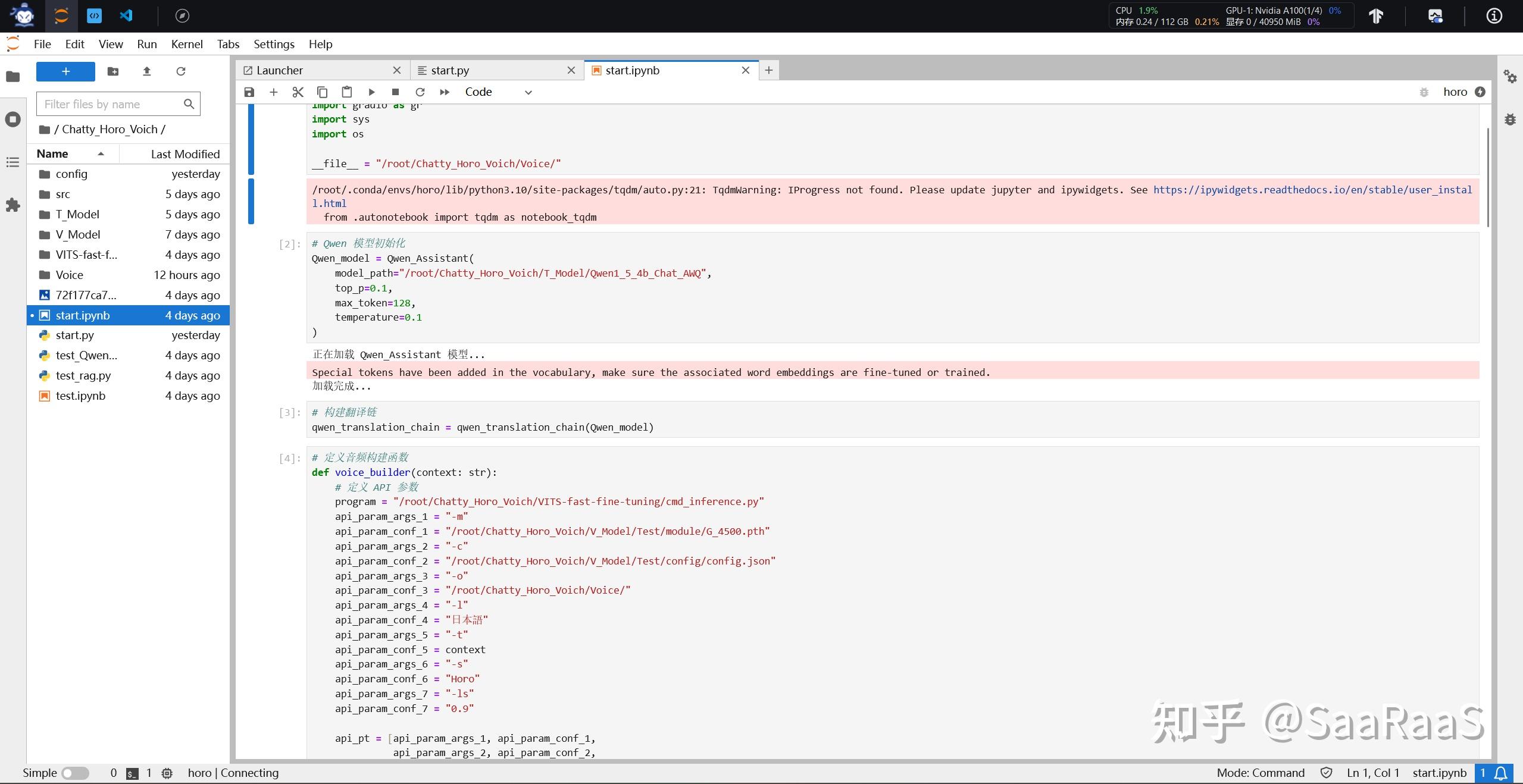Open the Table of Contents sidebar
1523x784 pixels.
click(x=12, y=162)
